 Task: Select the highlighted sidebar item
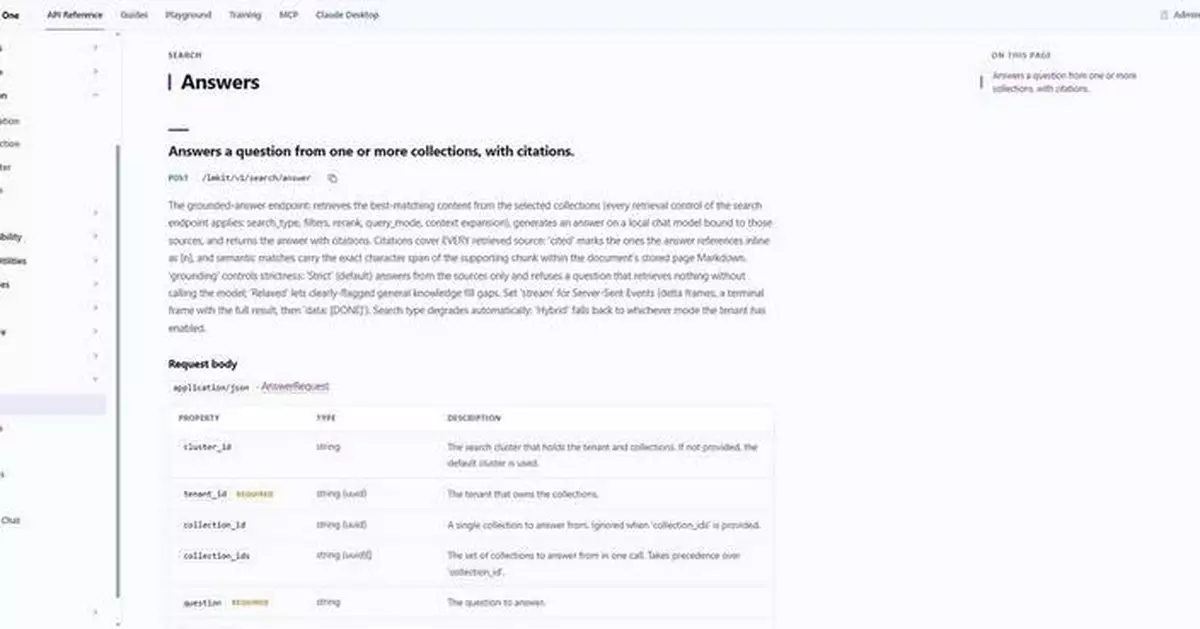coord(52,404)
